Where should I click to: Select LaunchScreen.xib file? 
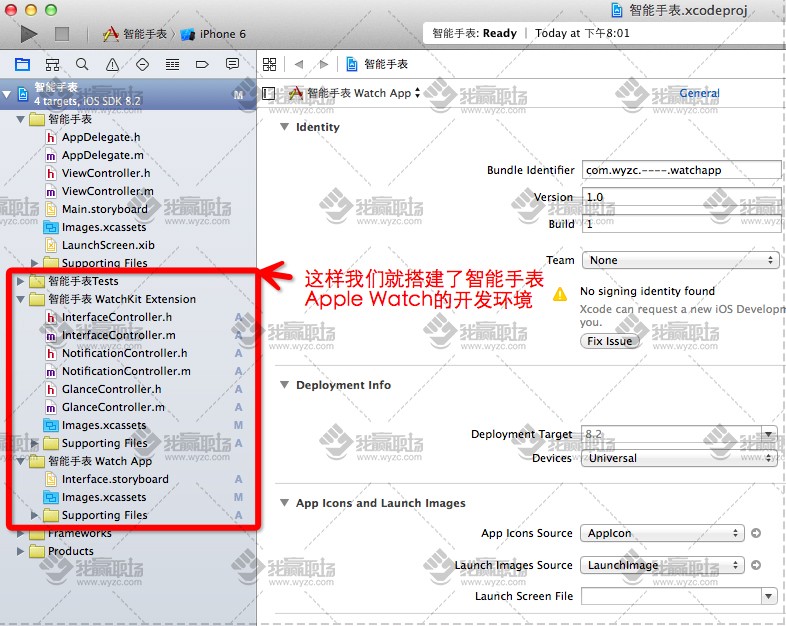(108, 245)
